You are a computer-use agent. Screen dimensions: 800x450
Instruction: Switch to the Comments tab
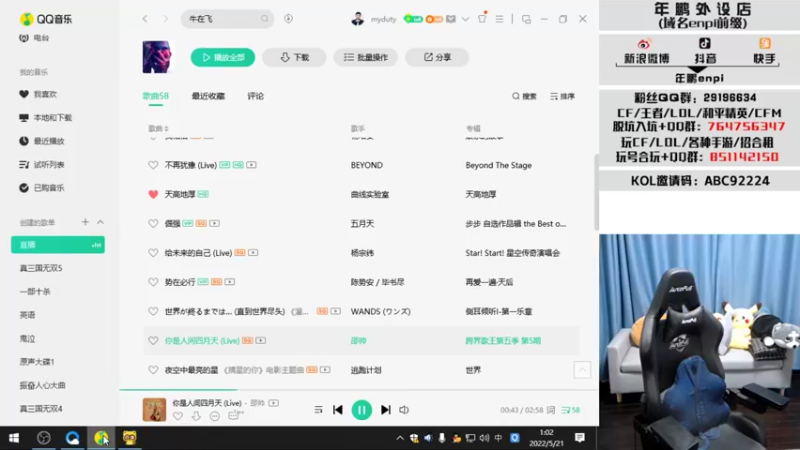[256, 96]
